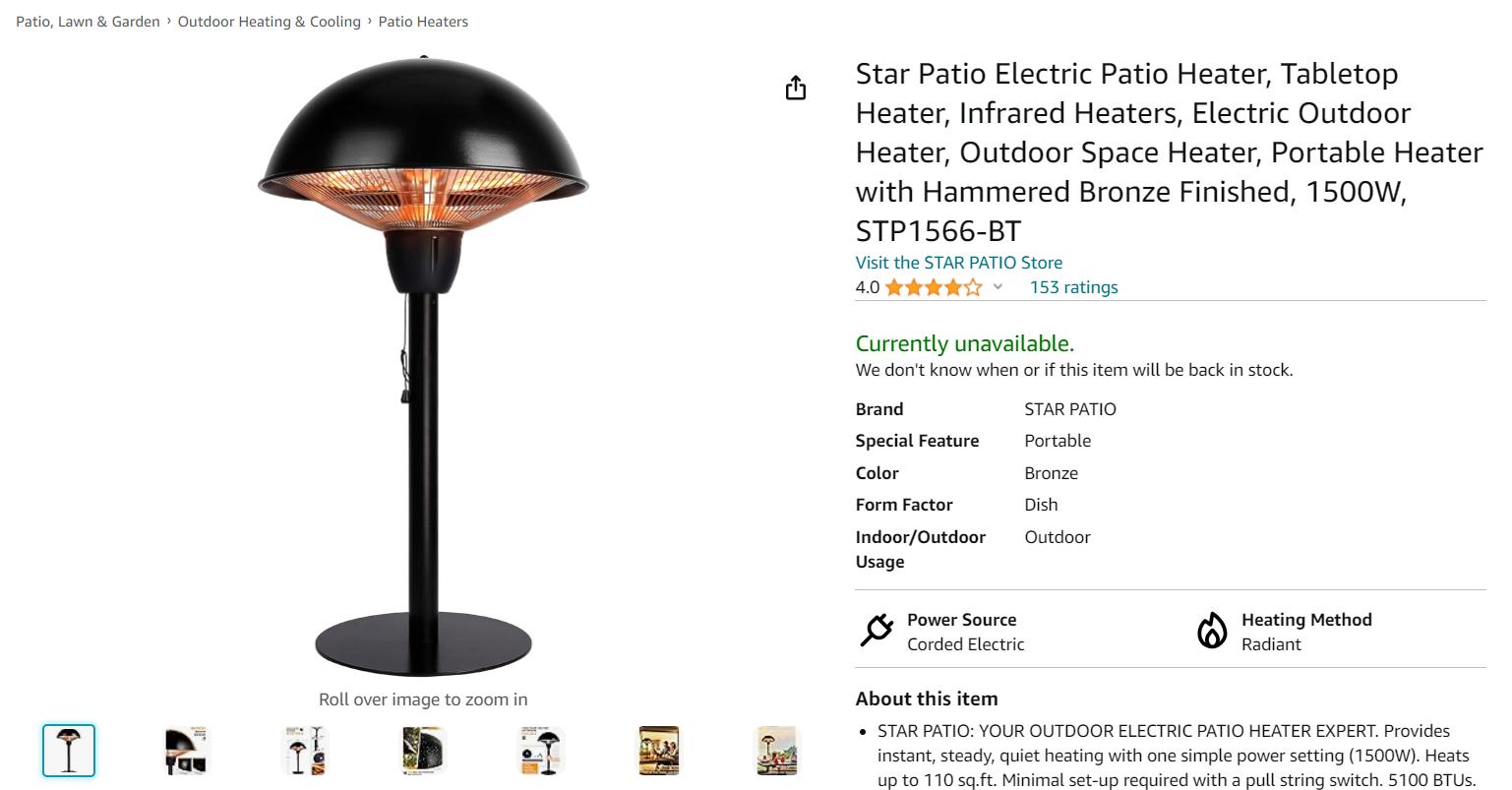1512x790 pixels.
Task: Select the fourth hammered-finish closeup thumbnail
Action: point(423,751)
